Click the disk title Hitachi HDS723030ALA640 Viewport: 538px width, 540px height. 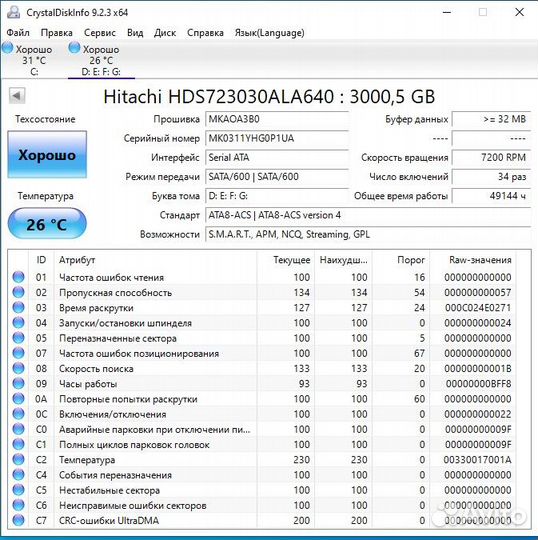[269, 96]
